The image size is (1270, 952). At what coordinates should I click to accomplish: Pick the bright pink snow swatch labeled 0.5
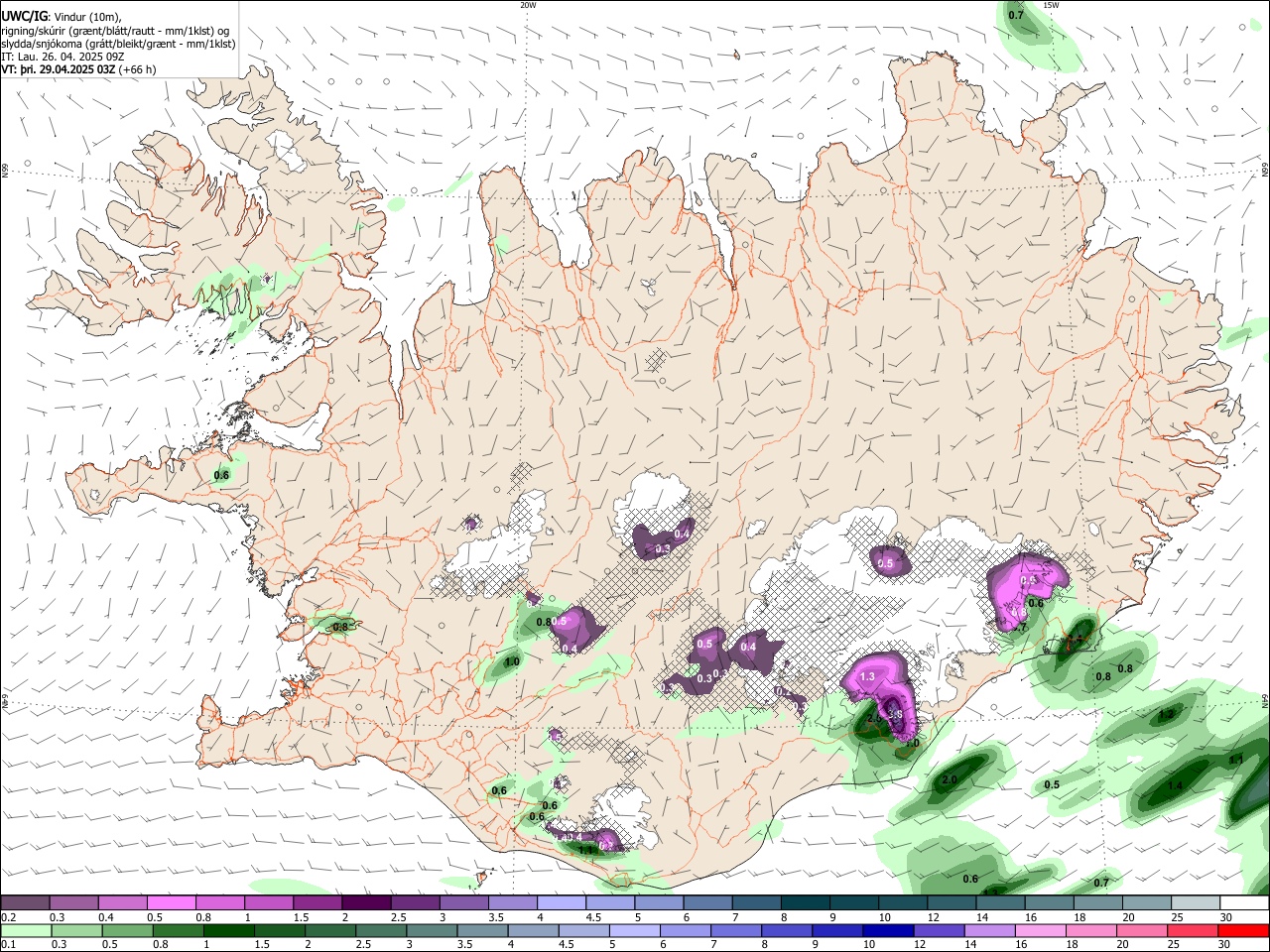coord(171,903)
